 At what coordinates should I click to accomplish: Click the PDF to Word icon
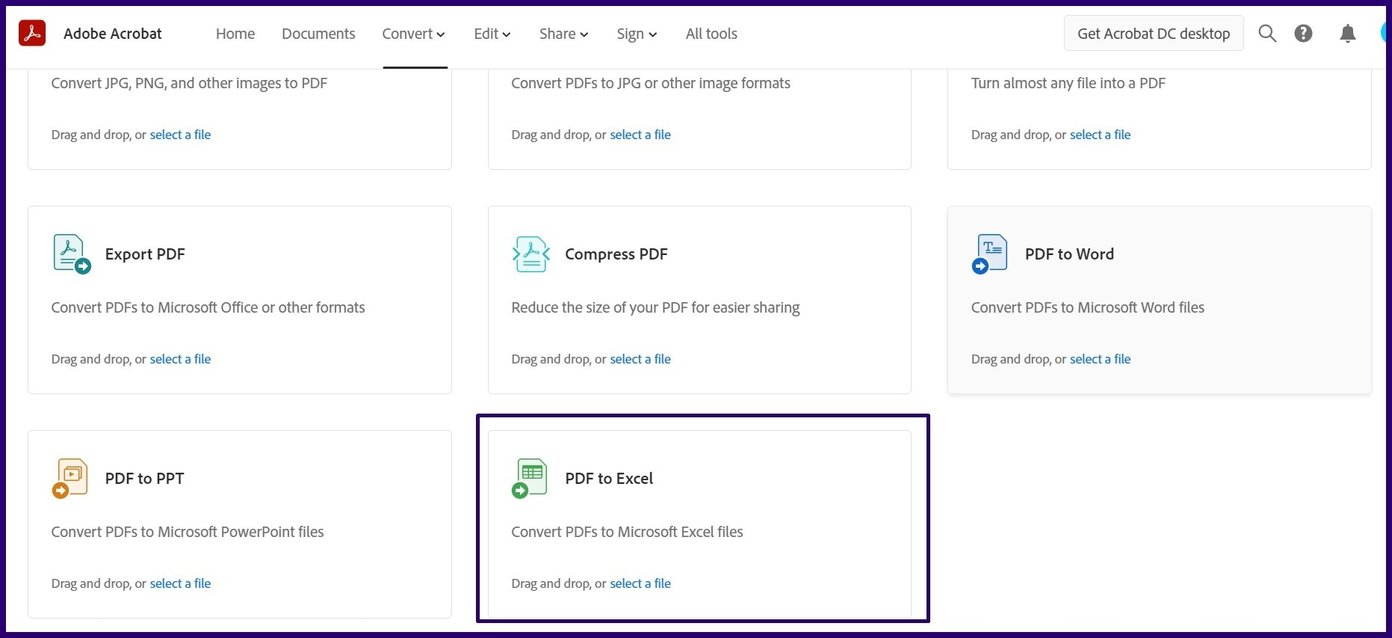tap(990, 254)
